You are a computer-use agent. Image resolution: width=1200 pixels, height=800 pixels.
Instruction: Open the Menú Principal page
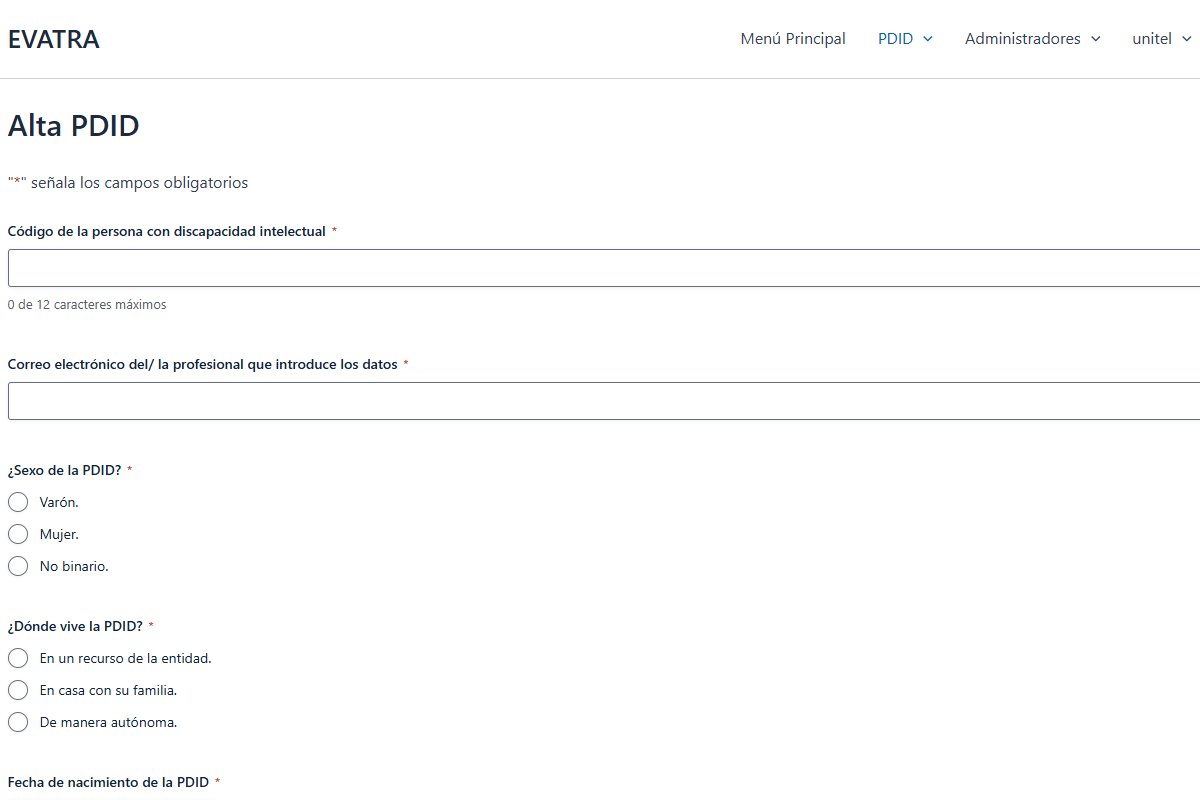pos(793,39)
